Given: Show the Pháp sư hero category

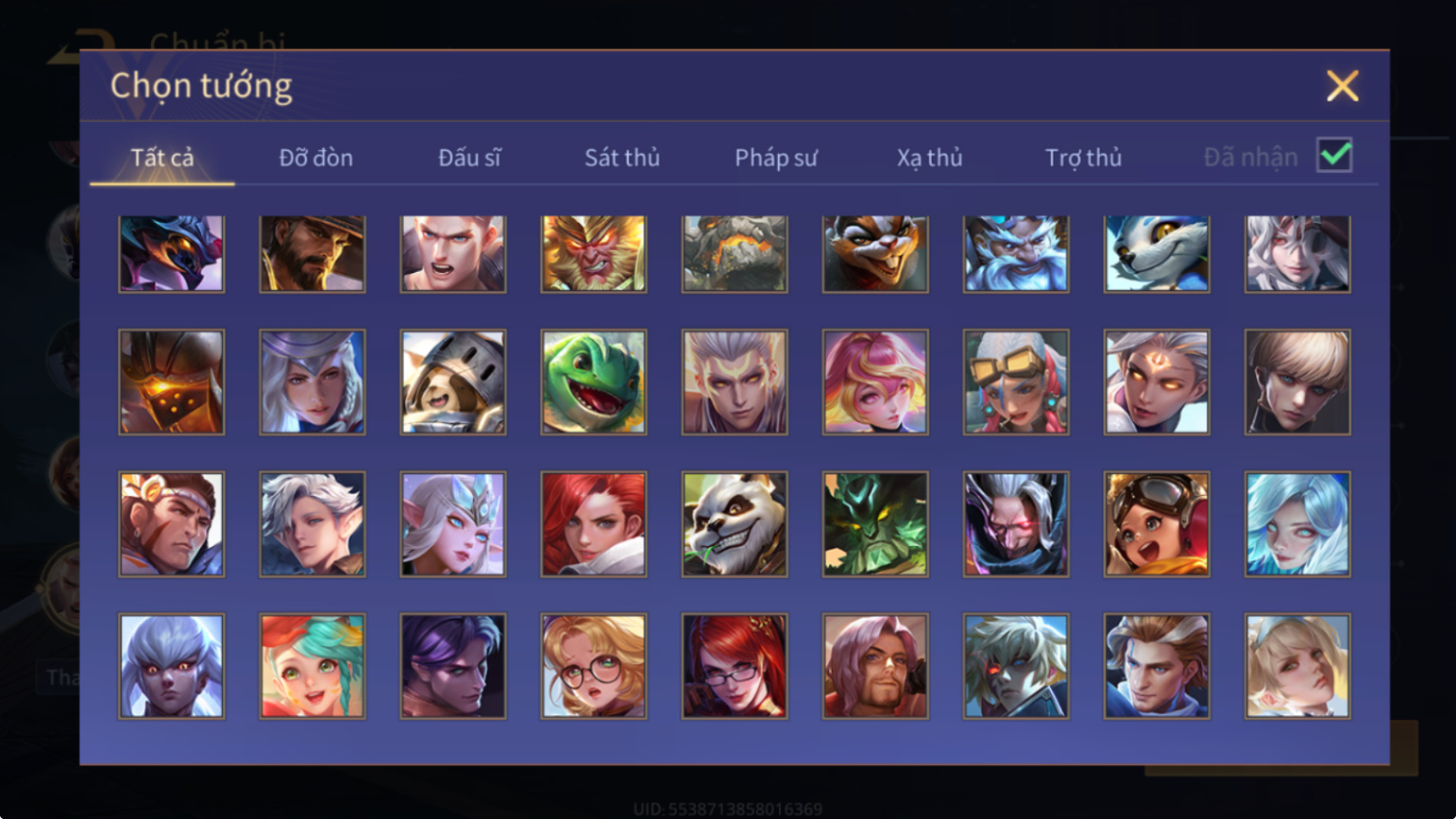Looking at the screenshot, I should tap(775, 158).
